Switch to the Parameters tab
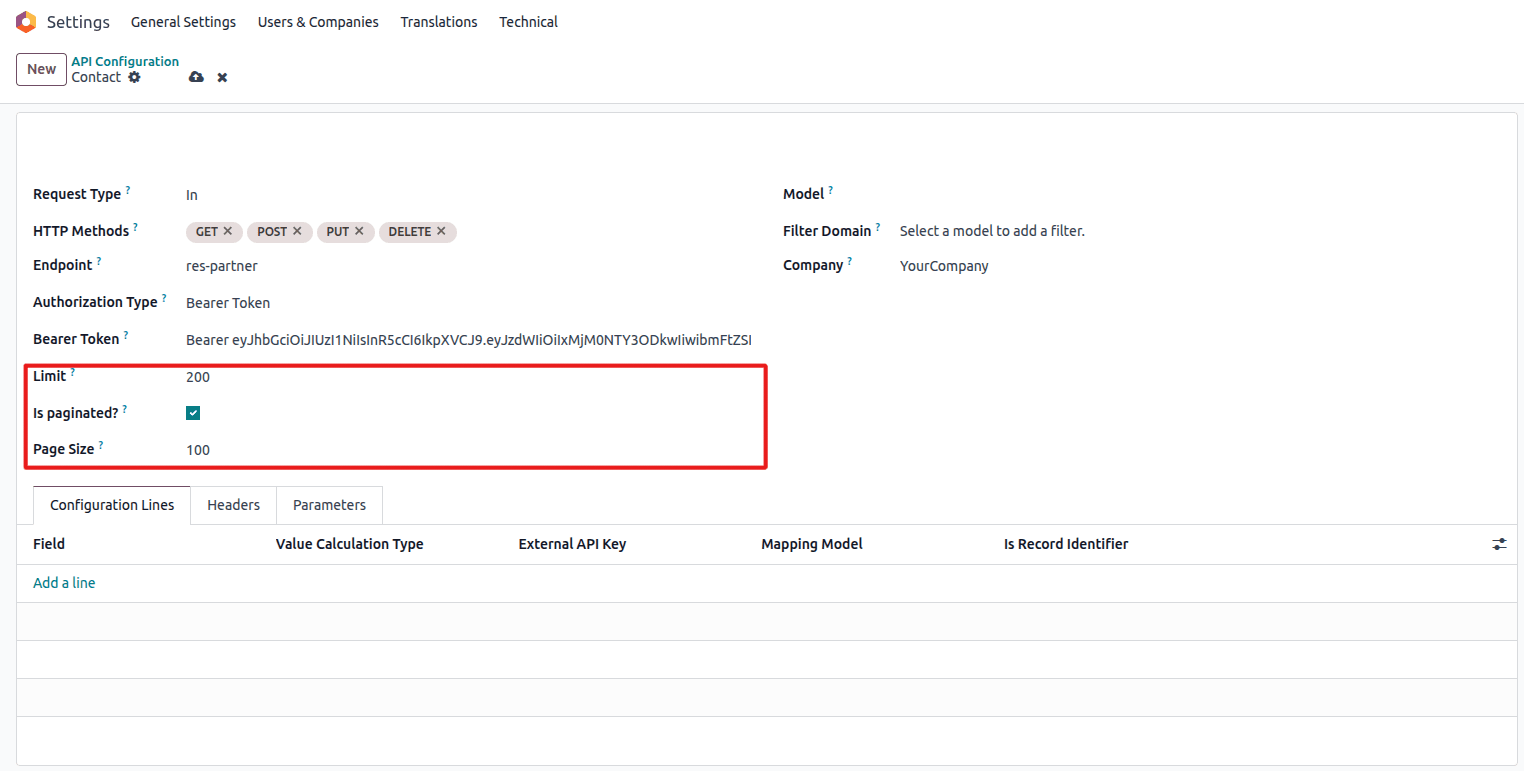 click(329, 505)
